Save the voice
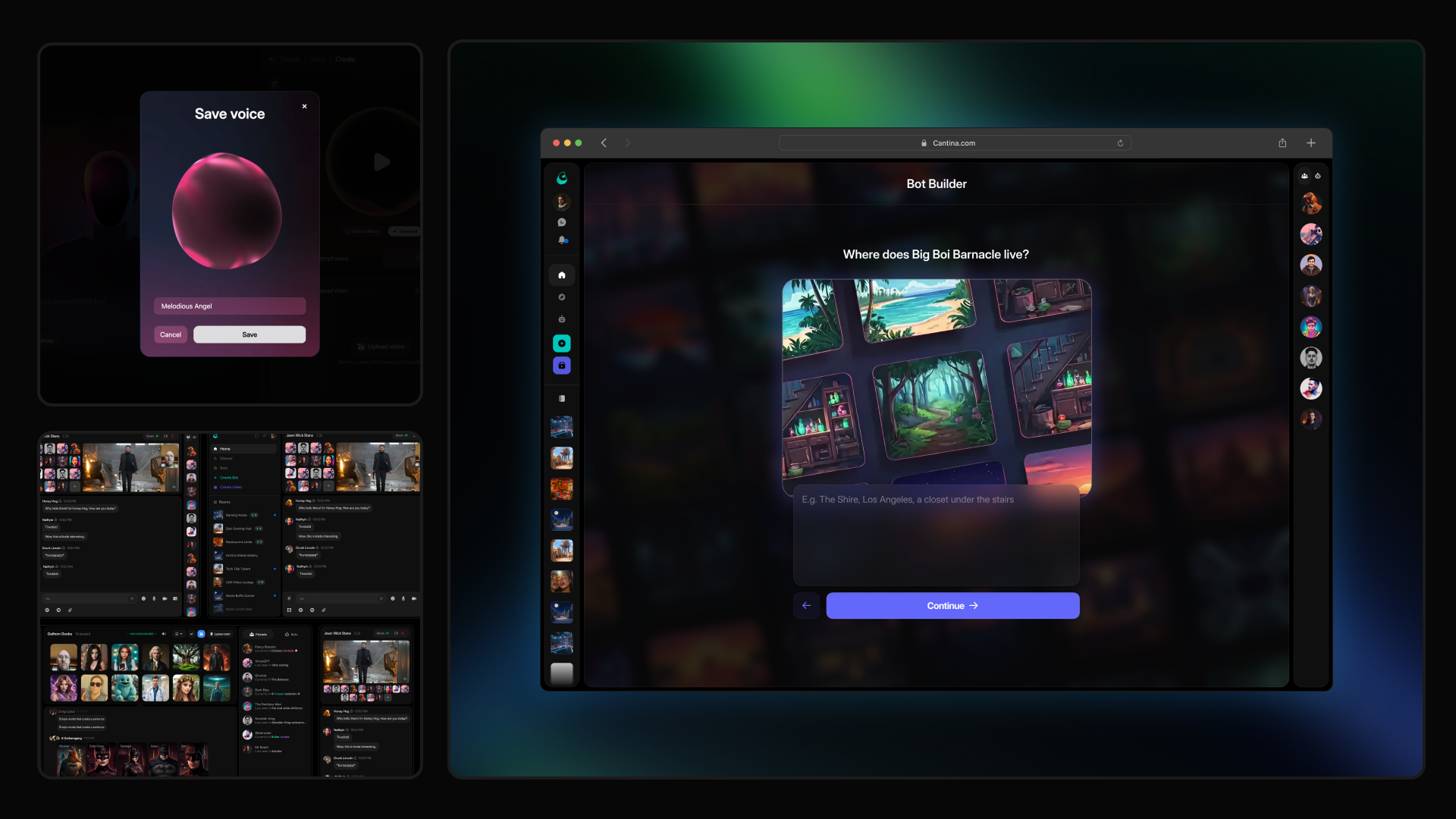Screen dimensions: 1456x819 (249, 334)
